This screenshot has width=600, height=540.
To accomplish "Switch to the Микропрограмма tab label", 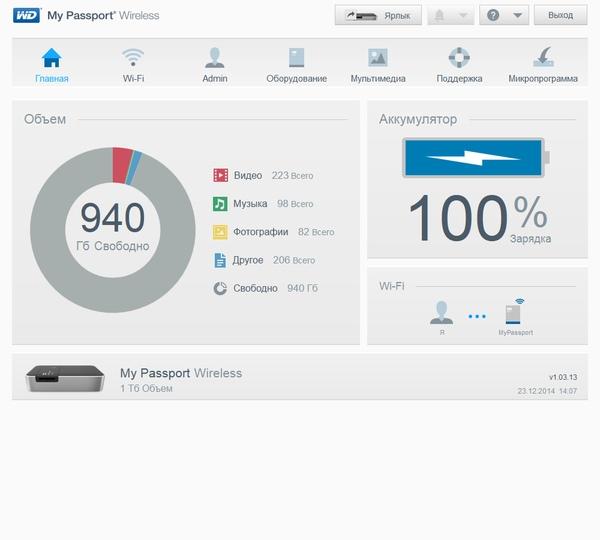I will coord(543,78).
